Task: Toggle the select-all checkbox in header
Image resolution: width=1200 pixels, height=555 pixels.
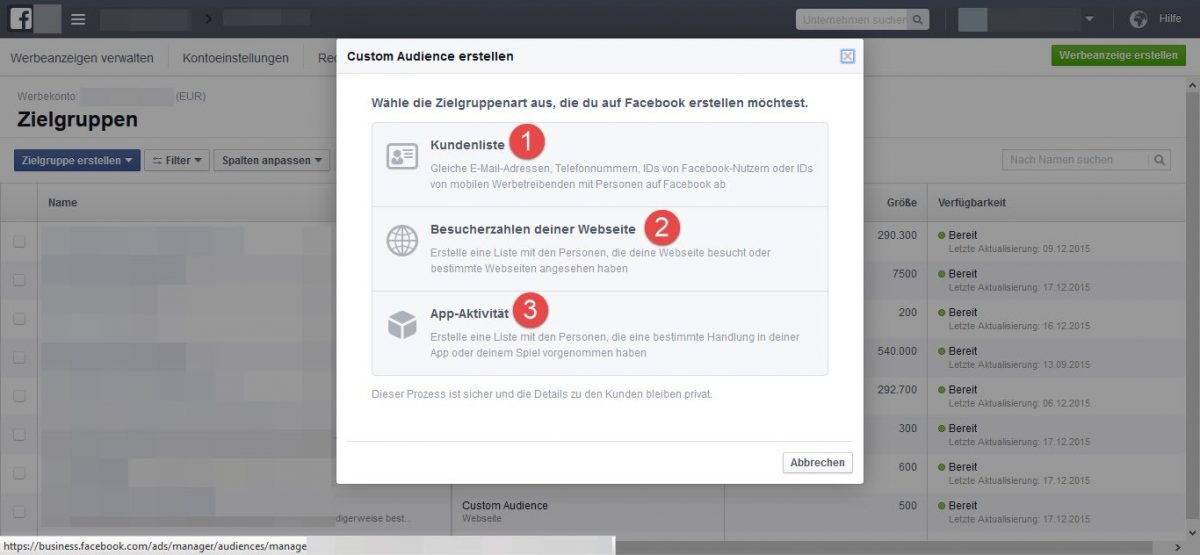Action: pos(19,203)
